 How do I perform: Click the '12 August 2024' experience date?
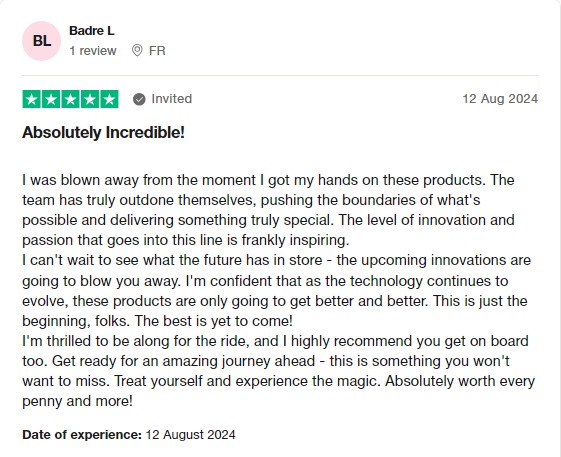pyautogui.click(x=190, y=435)
